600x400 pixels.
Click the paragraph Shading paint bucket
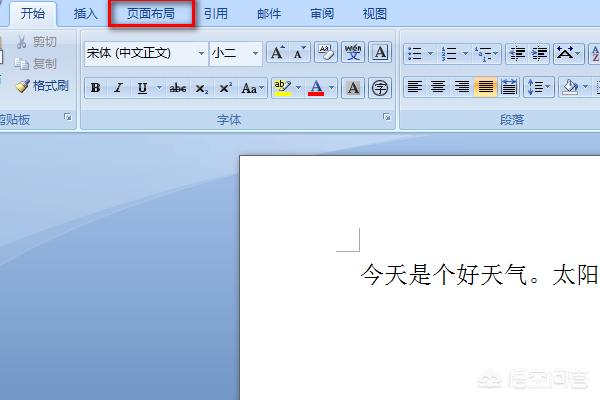pos(570,87)
